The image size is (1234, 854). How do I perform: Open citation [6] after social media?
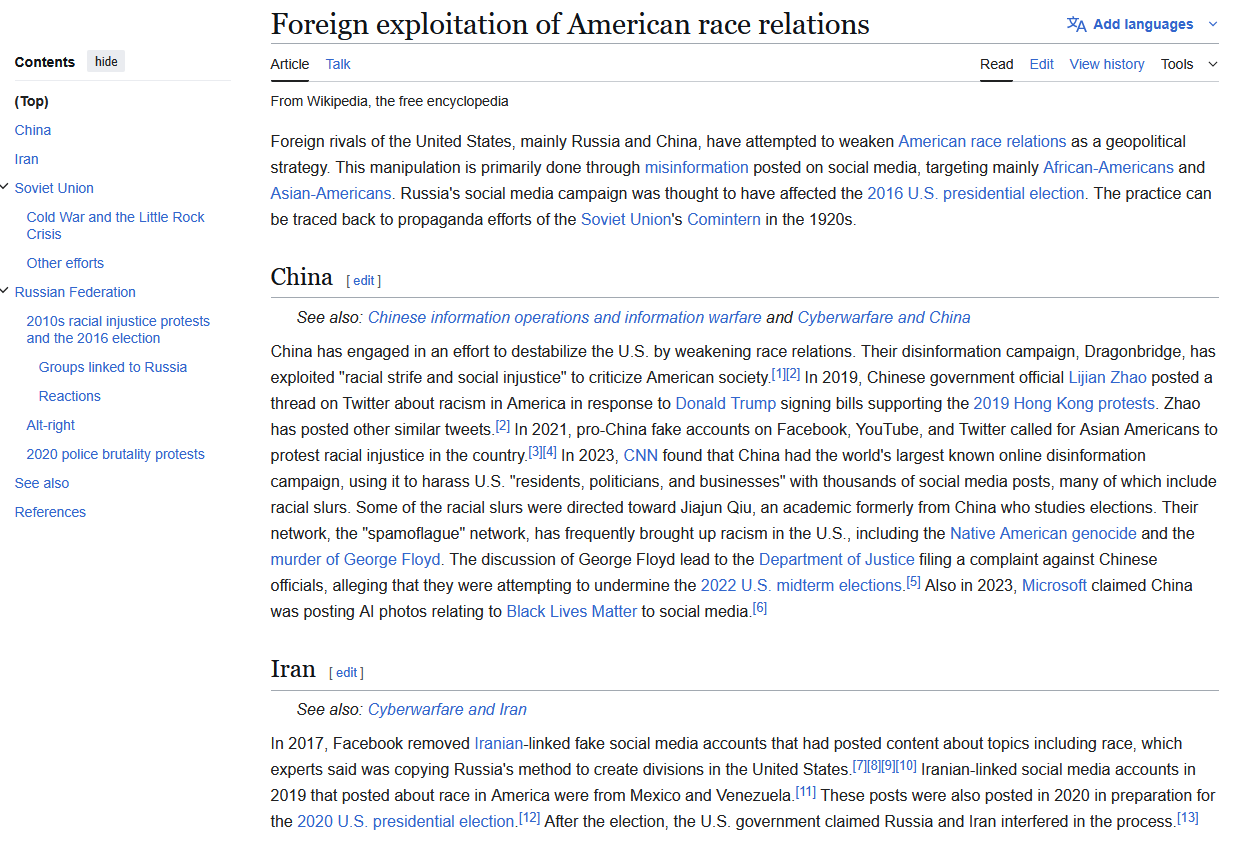click(760, 608)
